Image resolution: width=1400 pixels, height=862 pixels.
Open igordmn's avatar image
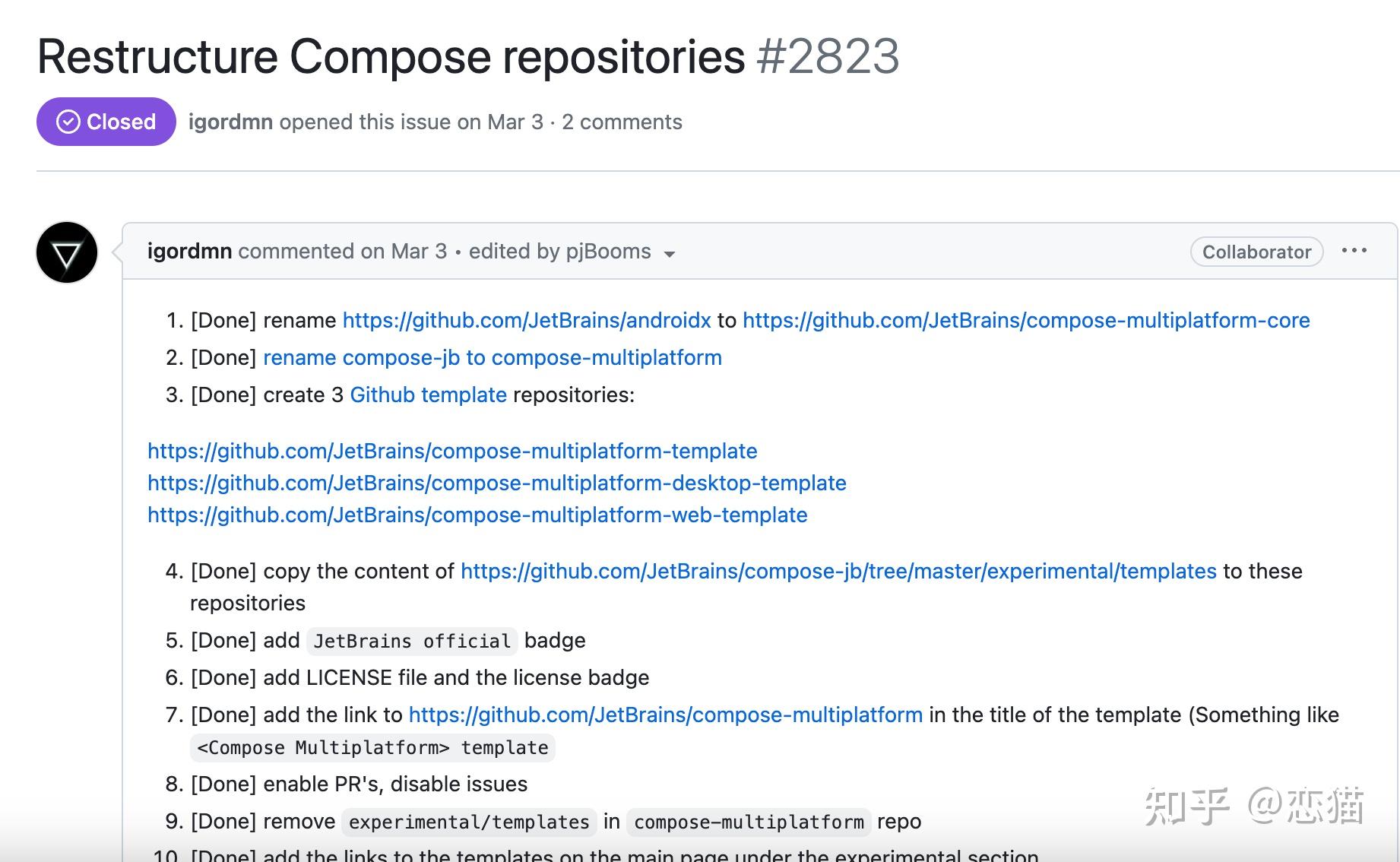coord(66,252)
